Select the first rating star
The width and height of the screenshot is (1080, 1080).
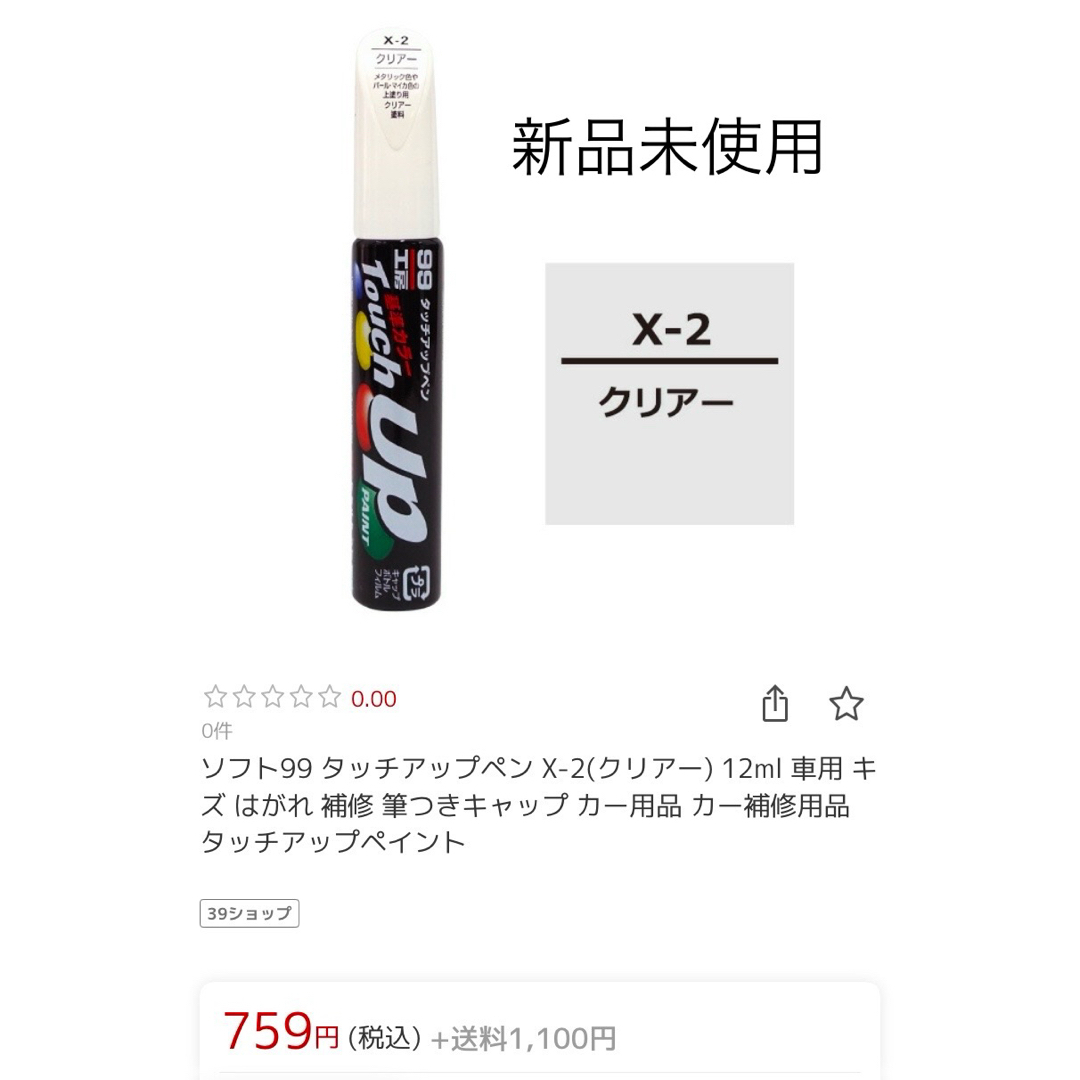(216, 697)
